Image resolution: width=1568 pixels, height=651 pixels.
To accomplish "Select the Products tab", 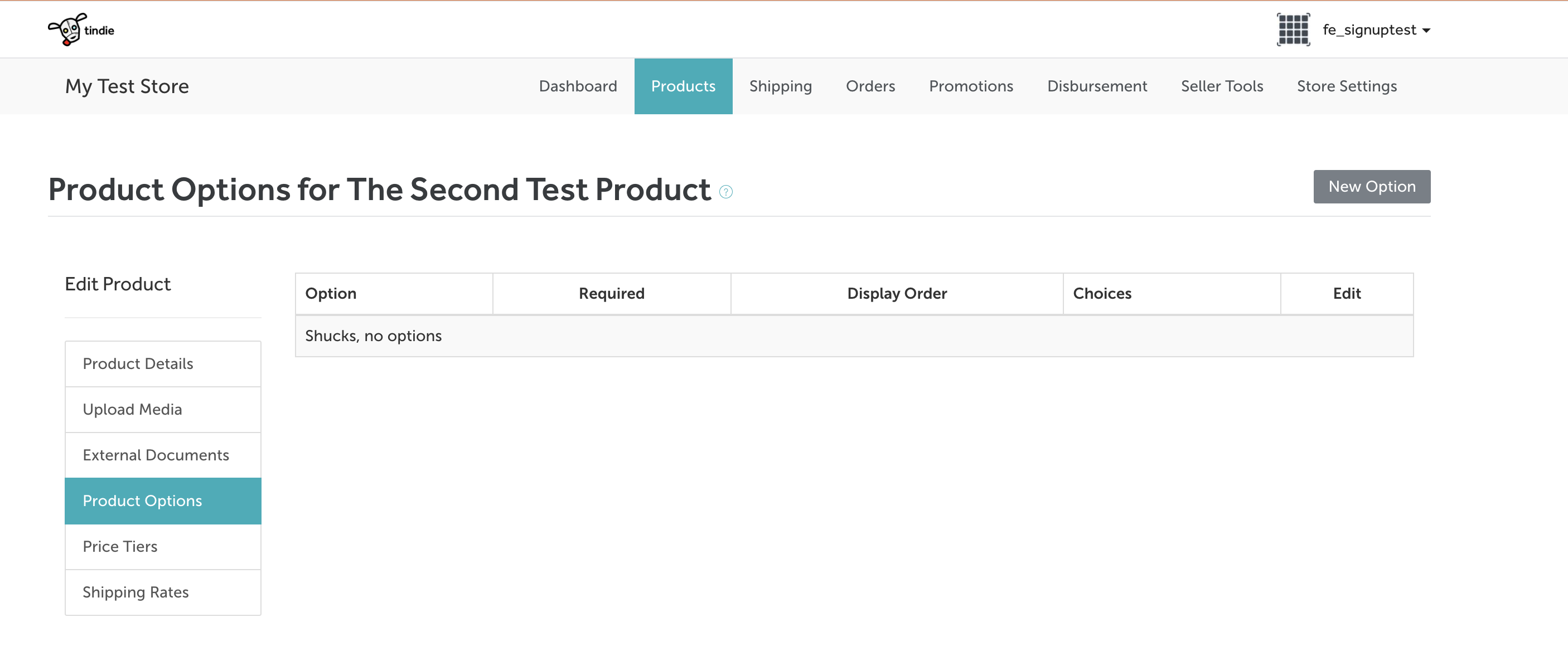I will pyautogui.click(x=683, y=86).
